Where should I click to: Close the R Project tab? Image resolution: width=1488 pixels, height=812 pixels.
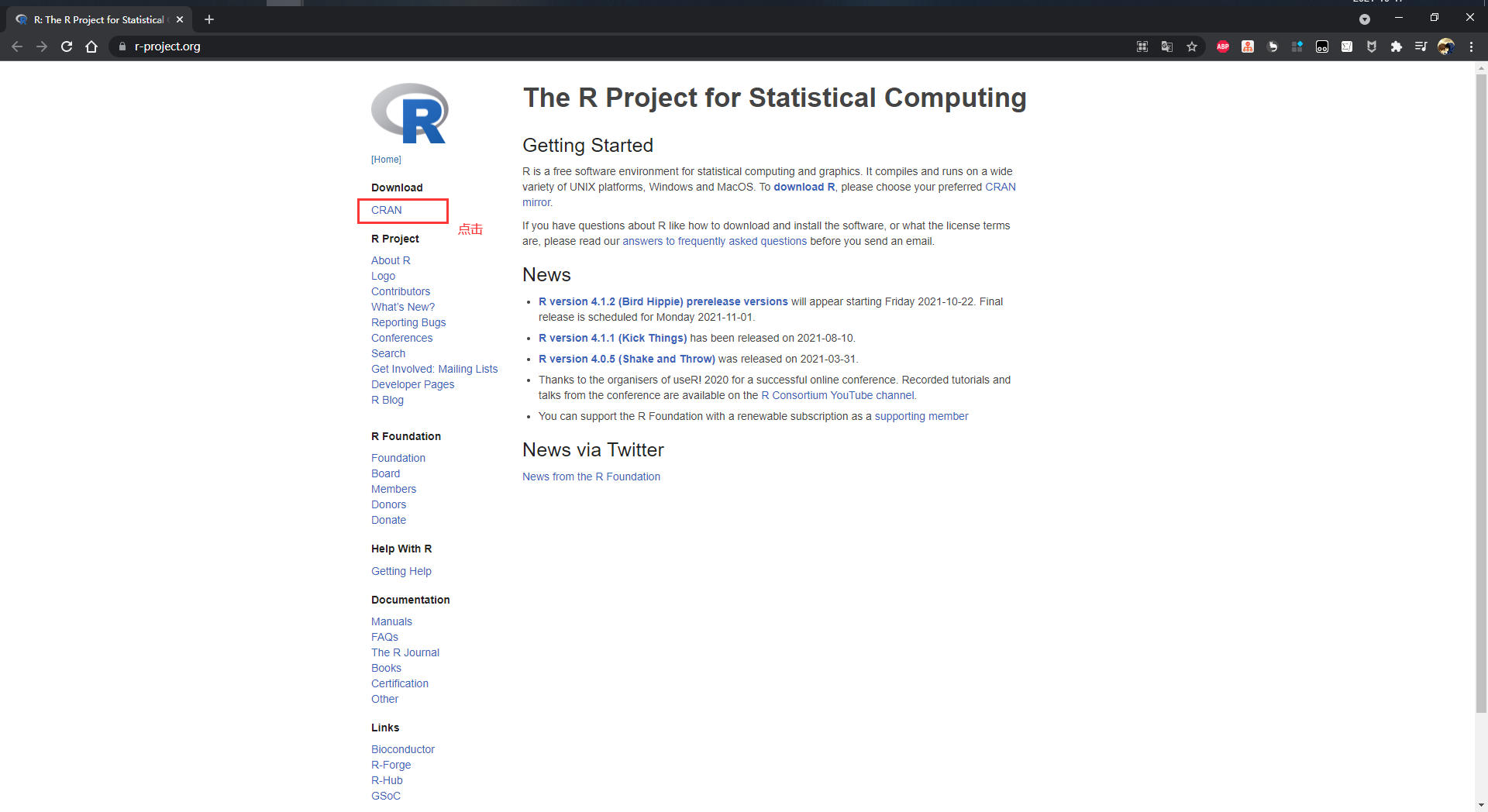pos(180,19)
